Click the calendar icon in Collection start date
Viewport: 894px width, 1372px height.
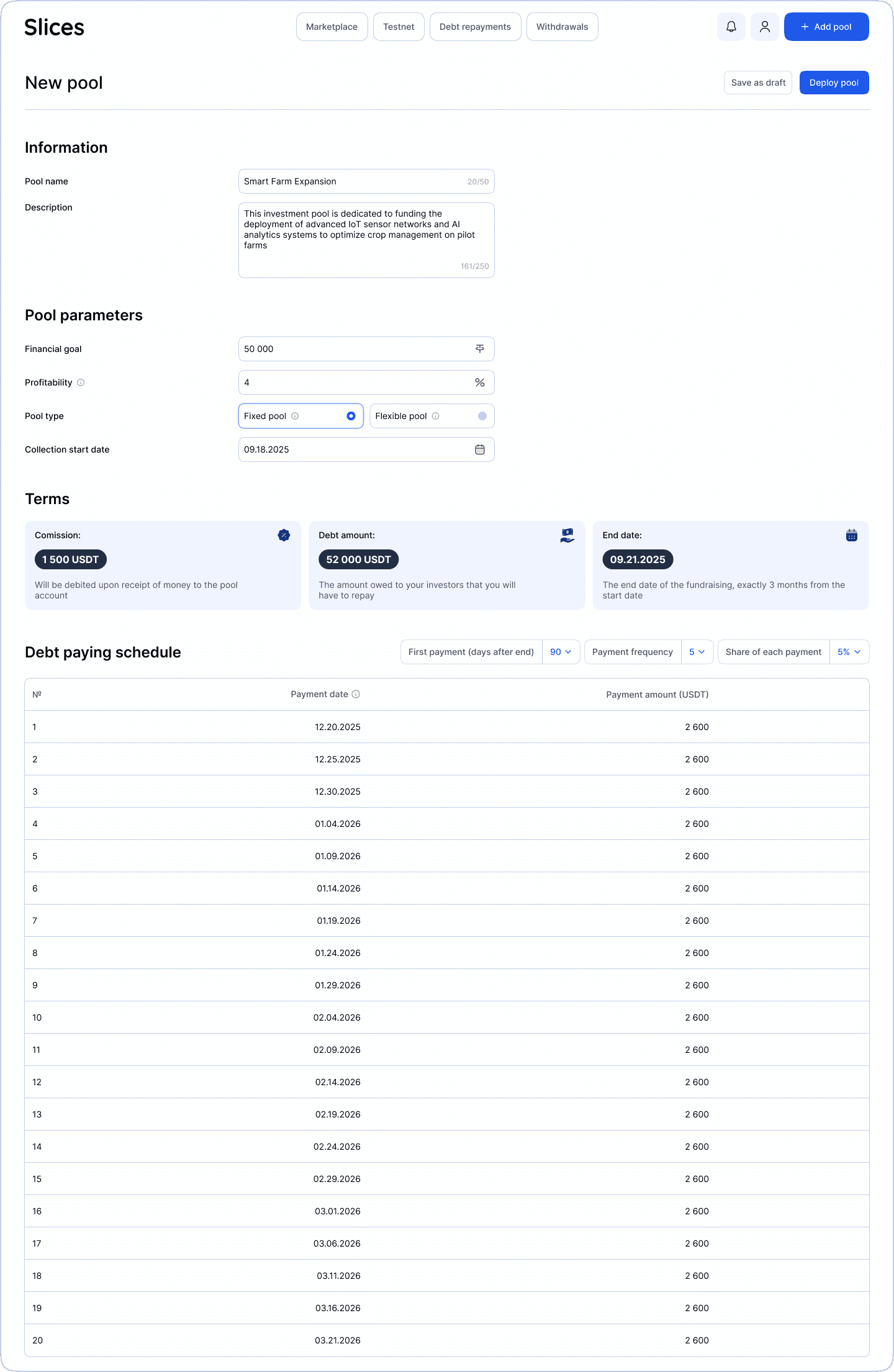480,449
